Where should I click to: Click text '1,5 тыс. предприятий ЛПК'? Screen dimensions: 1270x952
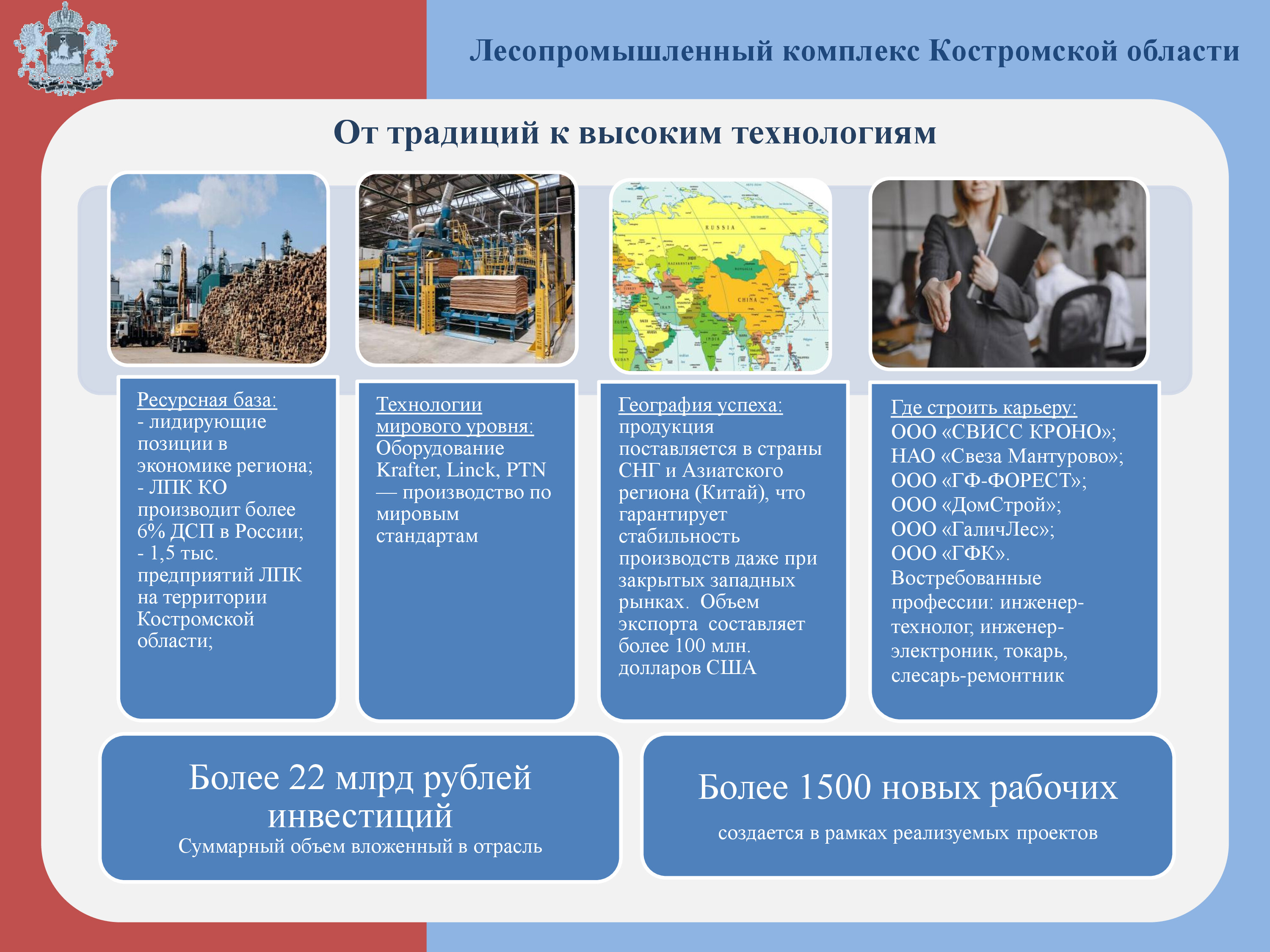(x=219, y=564)
